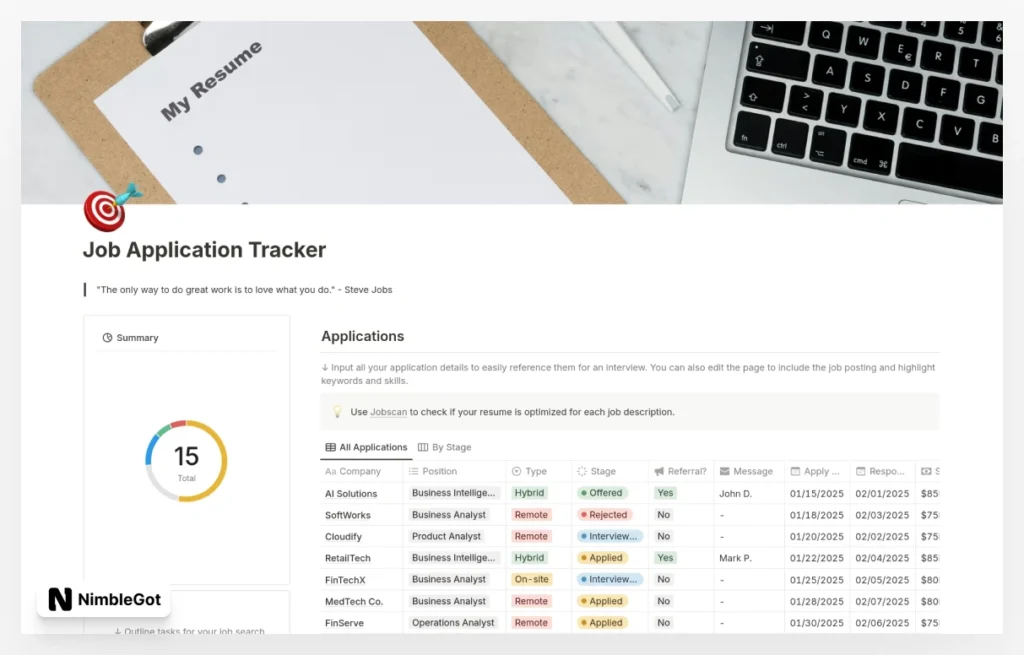Click the Stage column status icon

pyautogui.click(x=582, y=471)
